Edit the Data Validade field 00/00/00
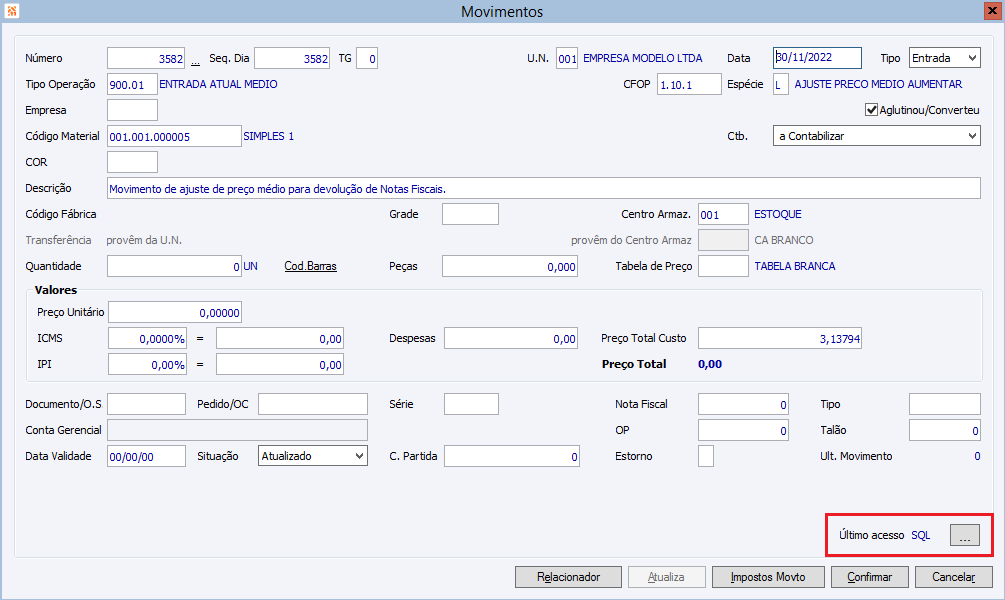Image resolution: width=1005 pixels, height=600 pixels. click(x=146, y=456)
